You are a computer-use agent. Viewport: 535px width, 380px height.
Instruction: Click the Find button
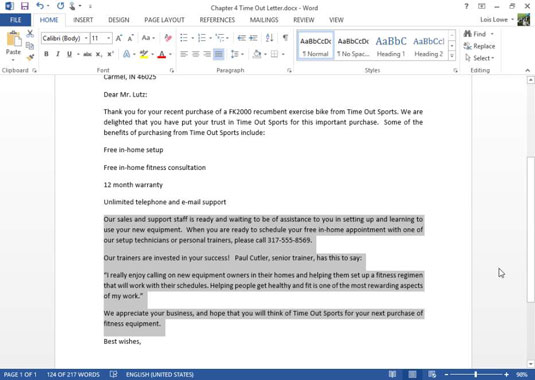[x=475, y=34]
